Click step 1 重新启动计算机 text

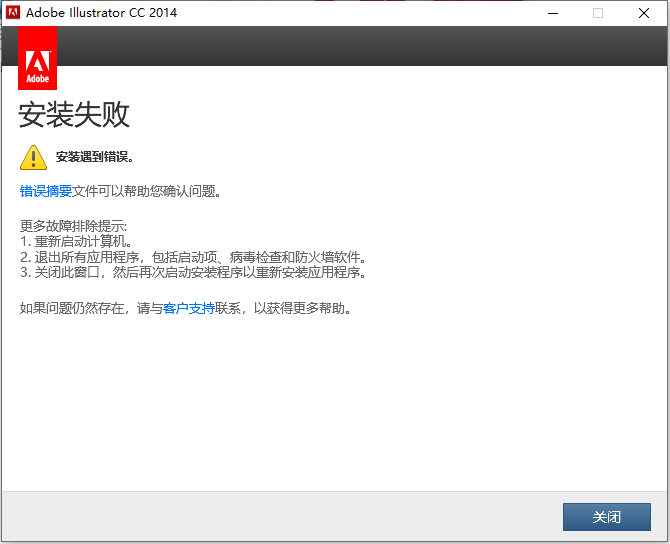pyautogui.click(x=76, y=241)
